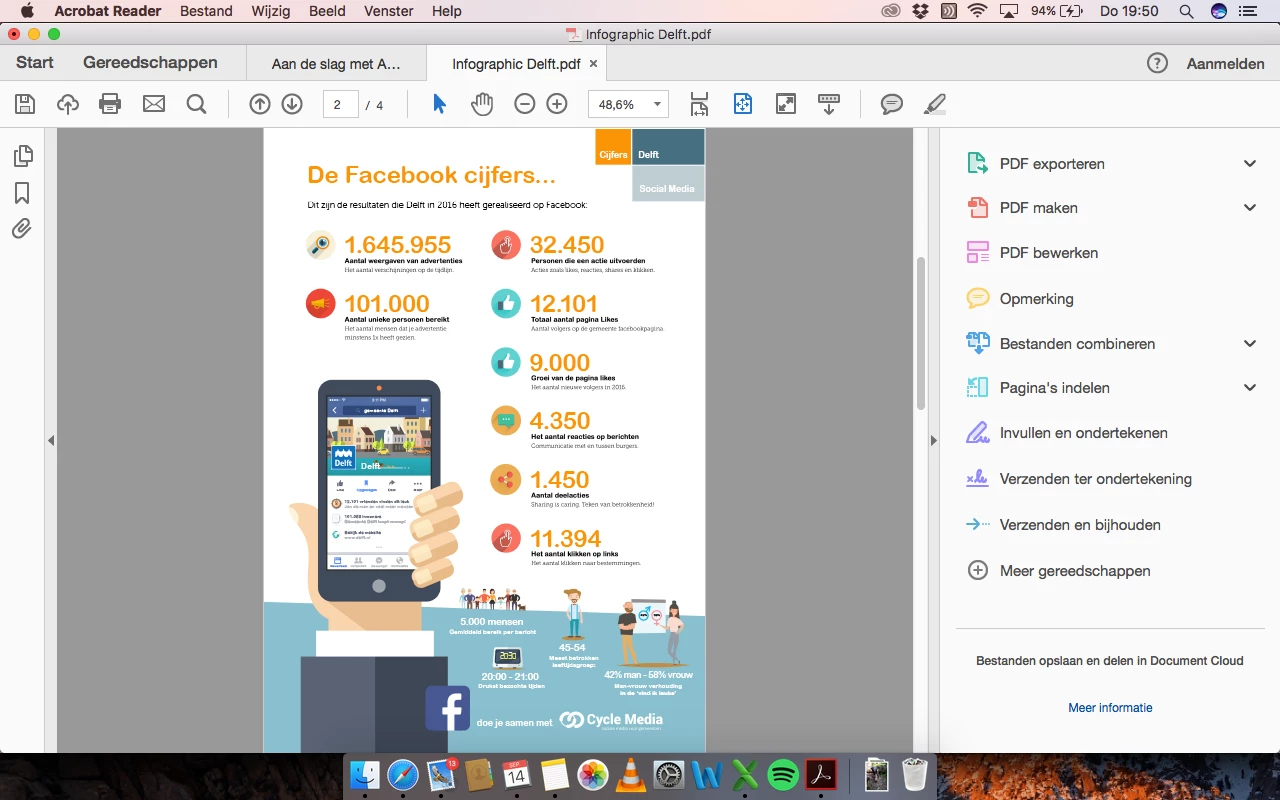Add a comment with speech bubble tool
Screen dimensions: 1280x800
(x=892, y=104)
